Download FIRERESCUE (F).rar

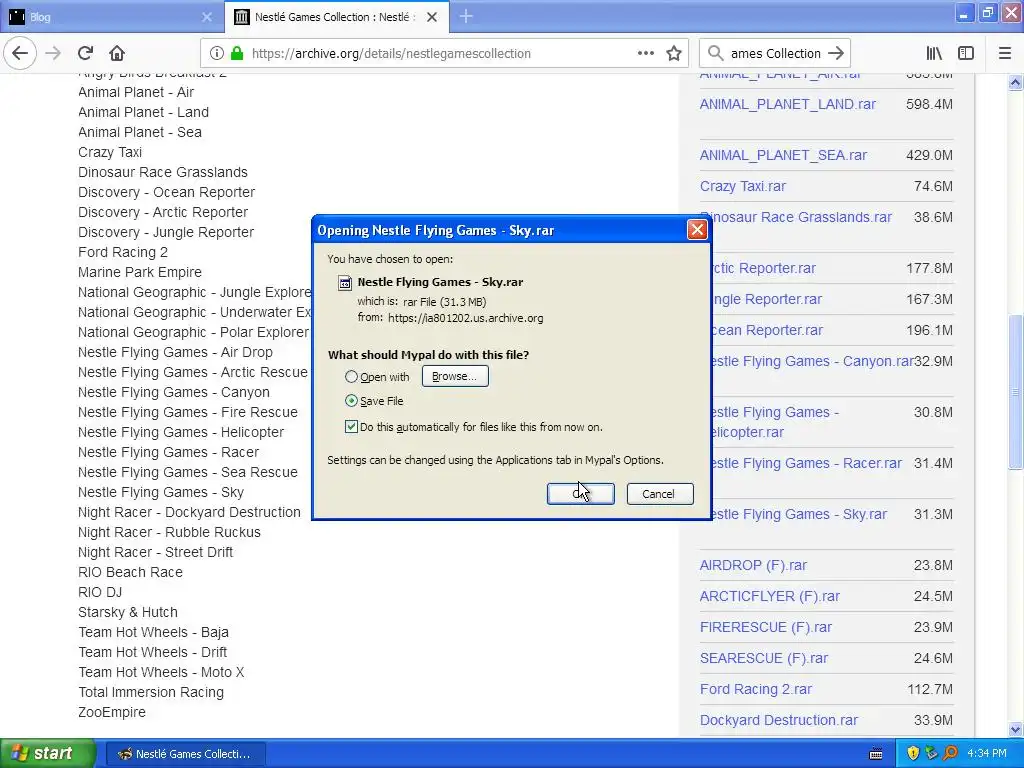[765, 627]
